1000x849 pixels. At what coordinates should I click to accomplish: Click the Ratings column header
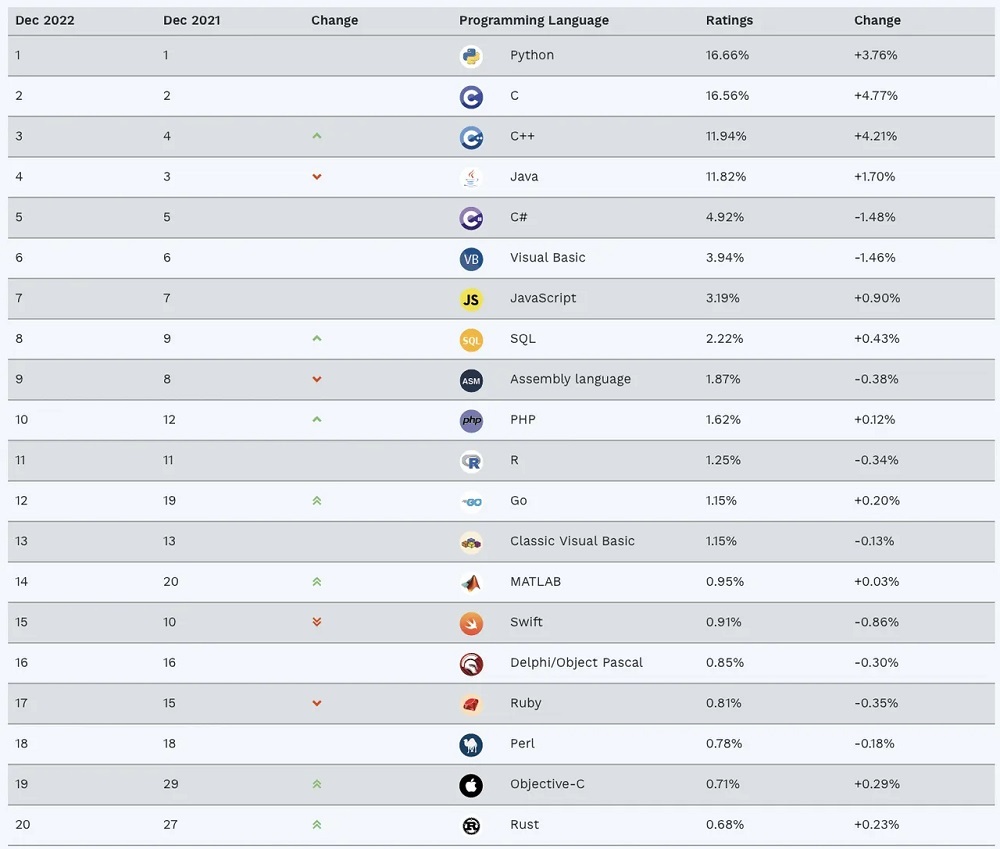729,20
